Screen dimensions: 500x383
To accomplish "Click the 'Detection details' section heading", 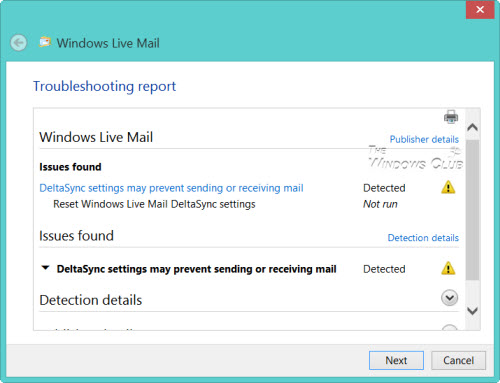I will (x=91, y=300).
